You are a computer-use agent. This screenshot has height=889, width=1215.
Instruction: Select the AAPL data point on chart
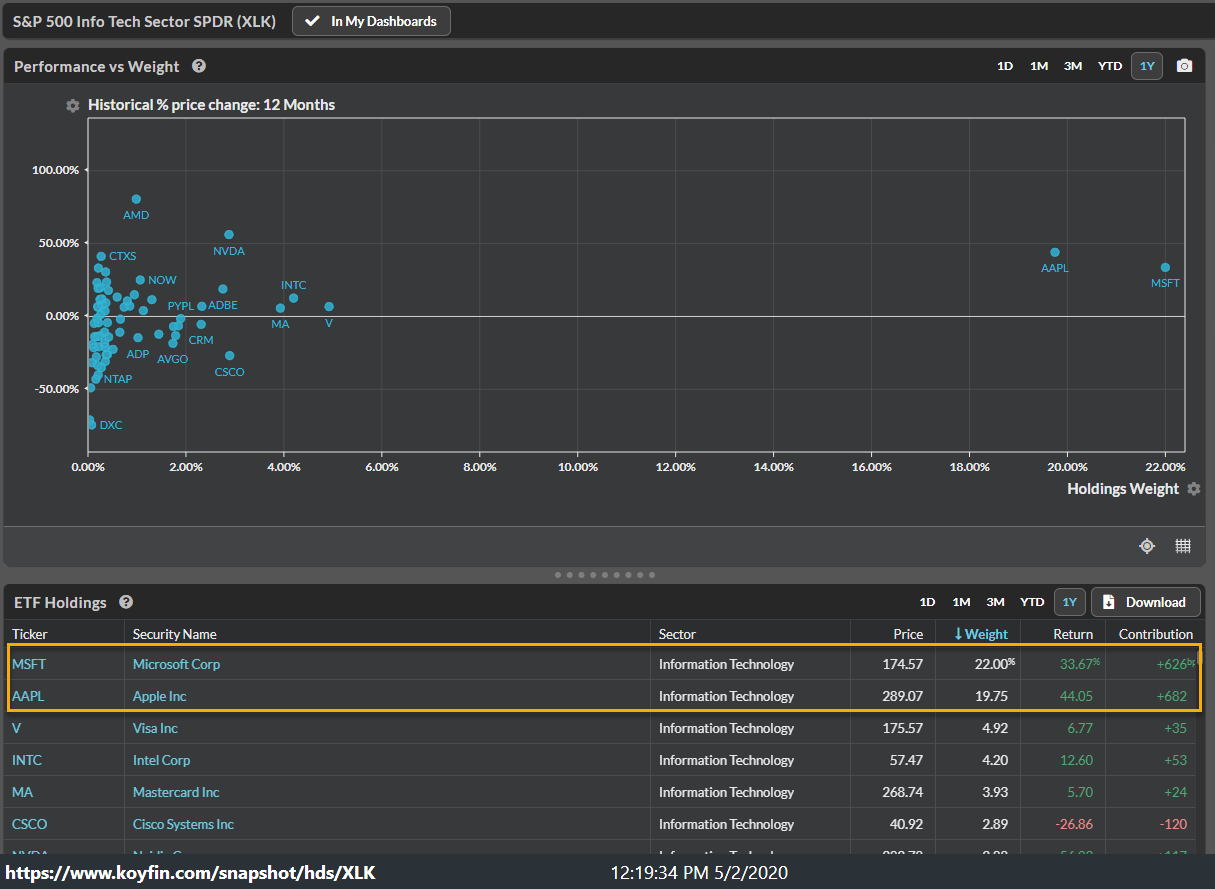tap(1055, 252)
